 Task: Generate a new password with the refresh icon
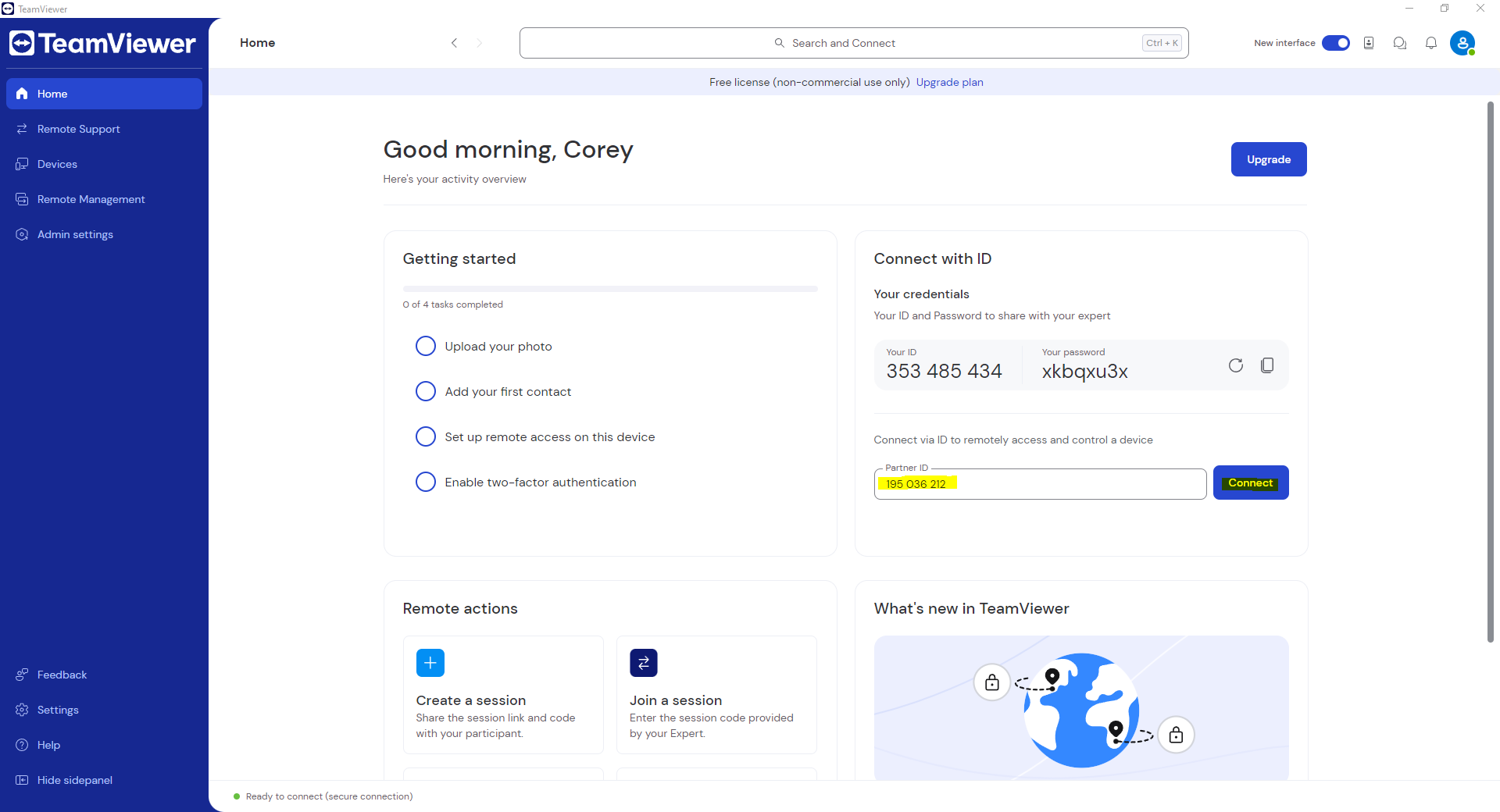tap(1236, 365)
